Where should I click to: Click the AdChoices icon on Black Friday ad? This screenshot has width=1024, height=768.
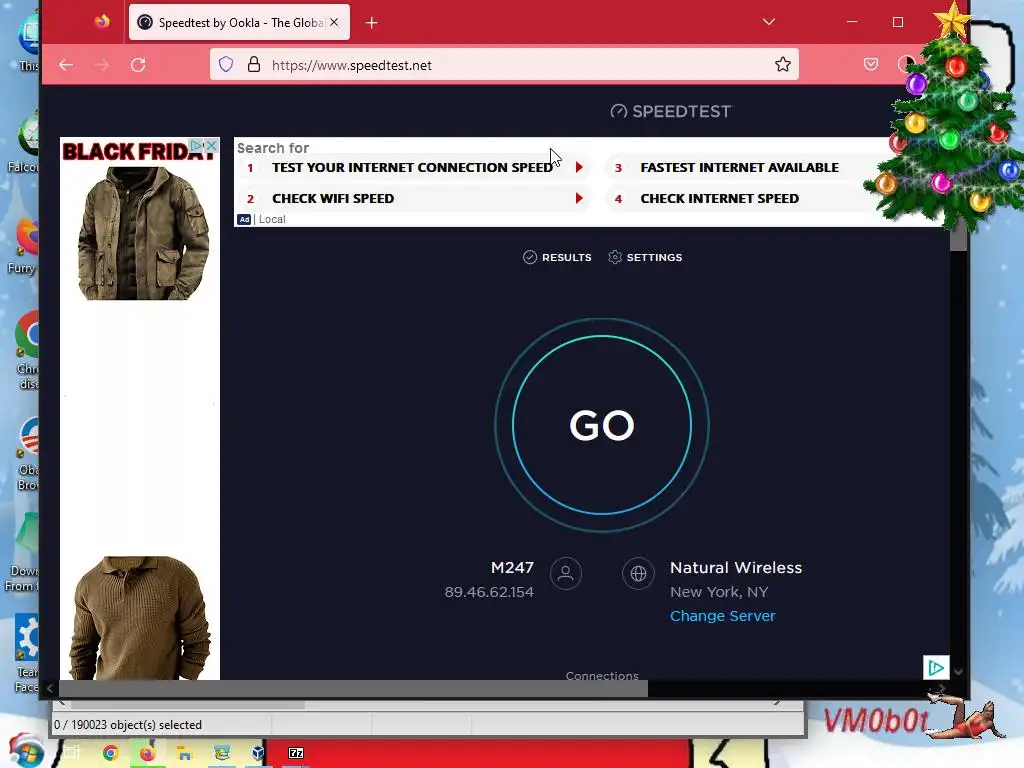point(197,146)
